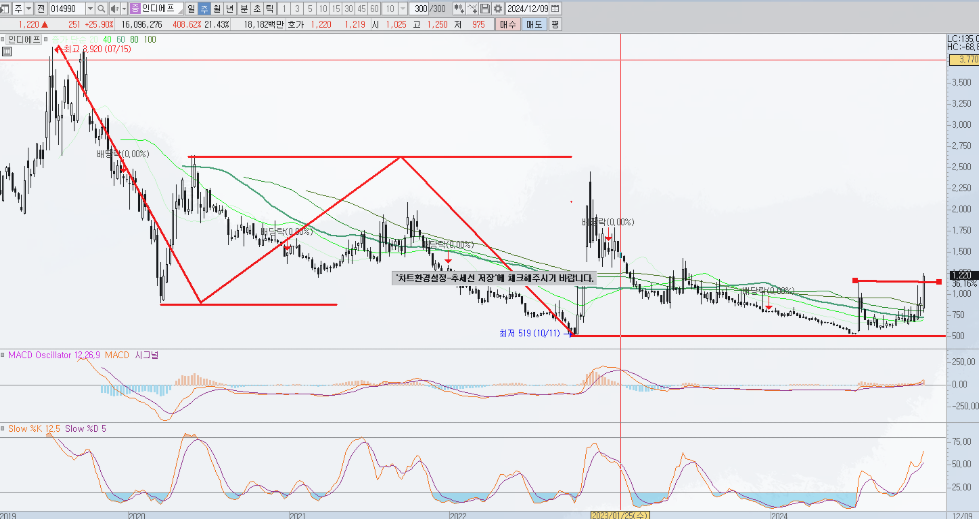Image resolution: width=979 pixels, height=519 pixels.
Task: Click the +25.90% change rate value
Action: tap(99, 24)
